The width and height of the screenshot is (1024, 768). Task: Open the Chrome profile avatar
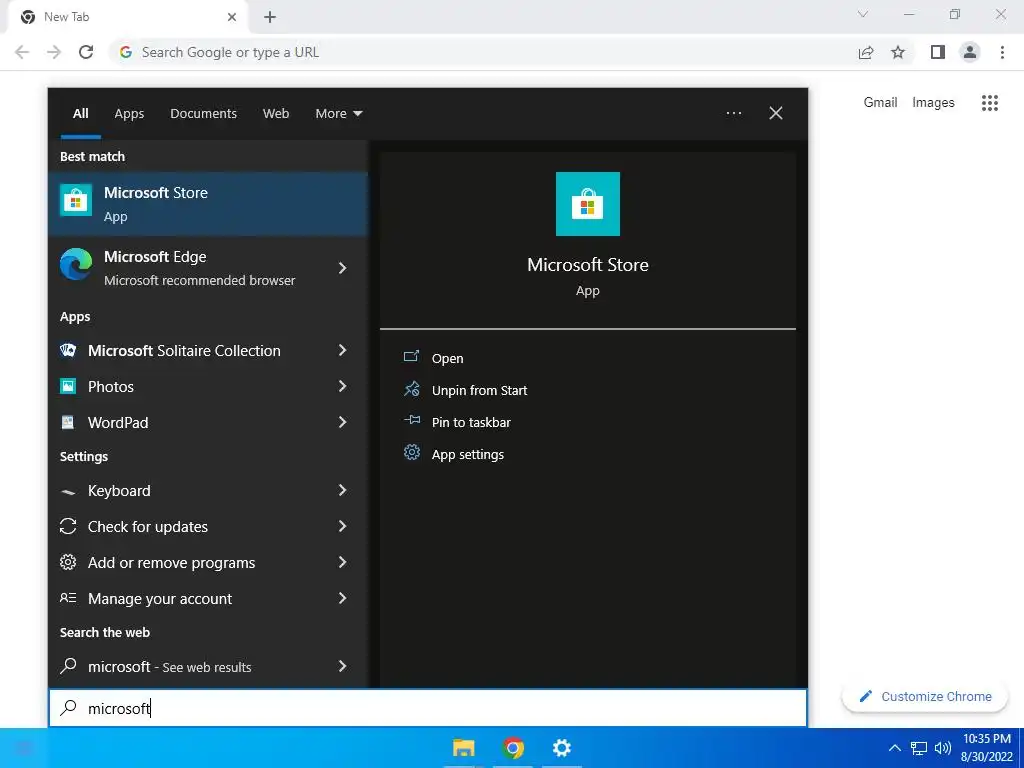[x=970, y=52]
